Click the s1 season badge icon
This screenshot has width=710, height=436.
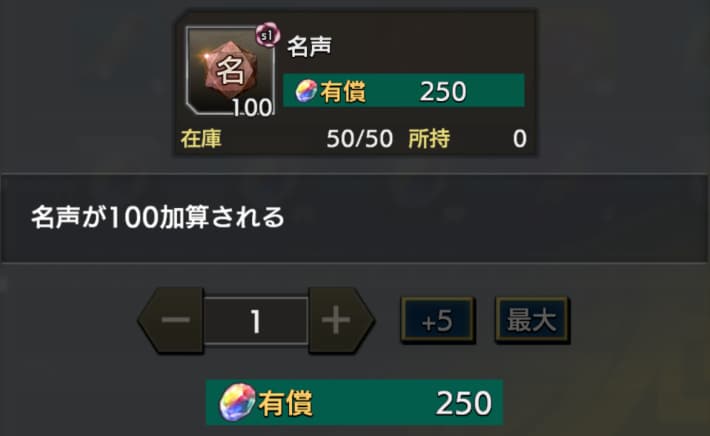[268, 35]
